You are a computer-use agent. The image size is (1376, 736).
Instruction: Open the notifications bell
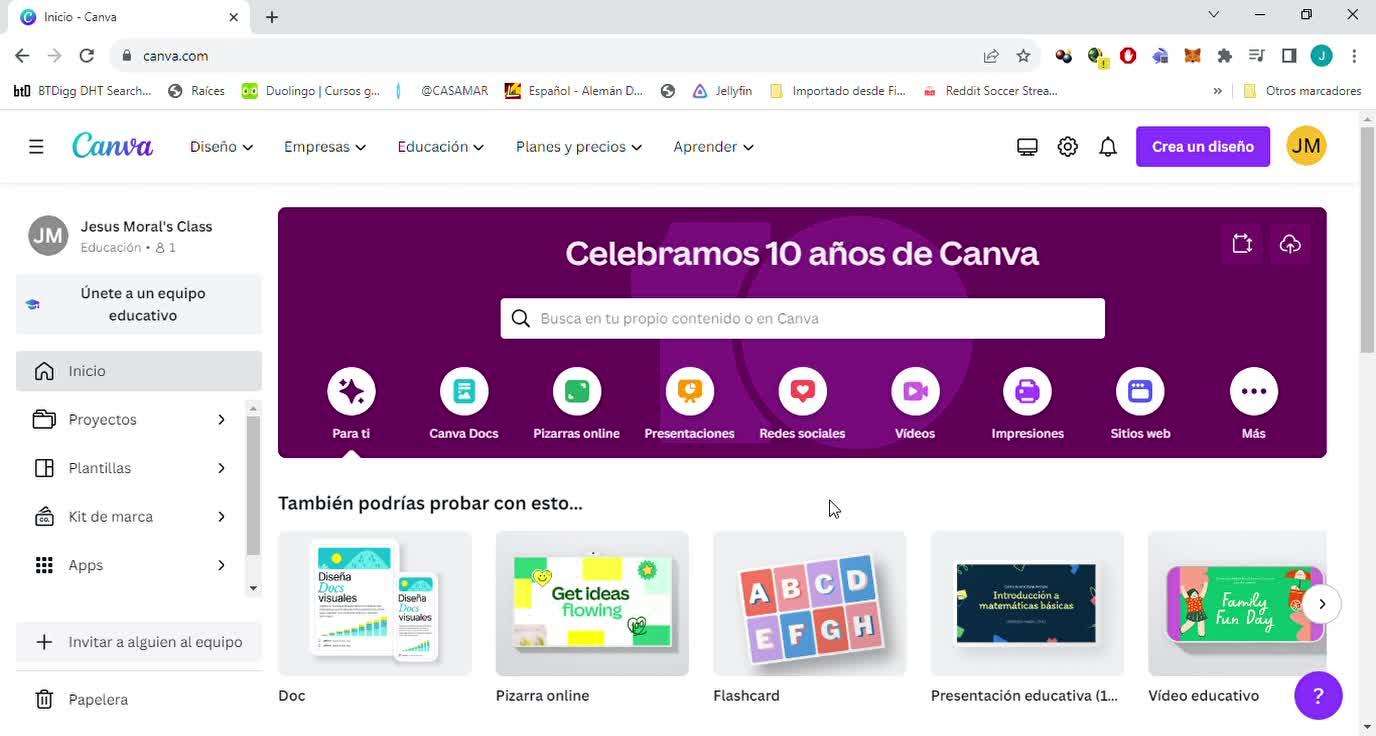pyautogui.click(x=1108, y=147)
